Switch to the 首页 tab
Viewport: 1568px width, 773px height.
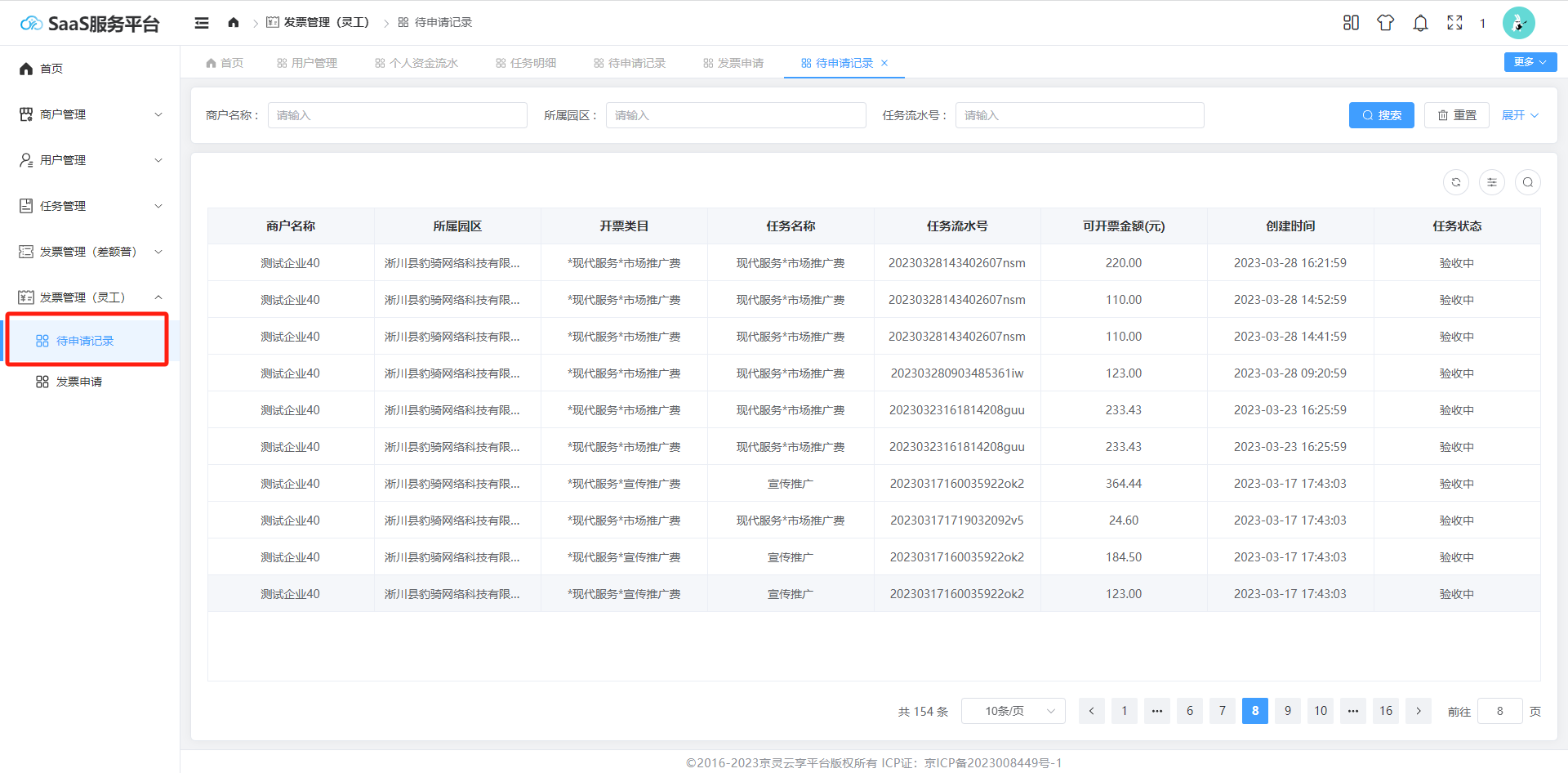[x=225, y=63]
